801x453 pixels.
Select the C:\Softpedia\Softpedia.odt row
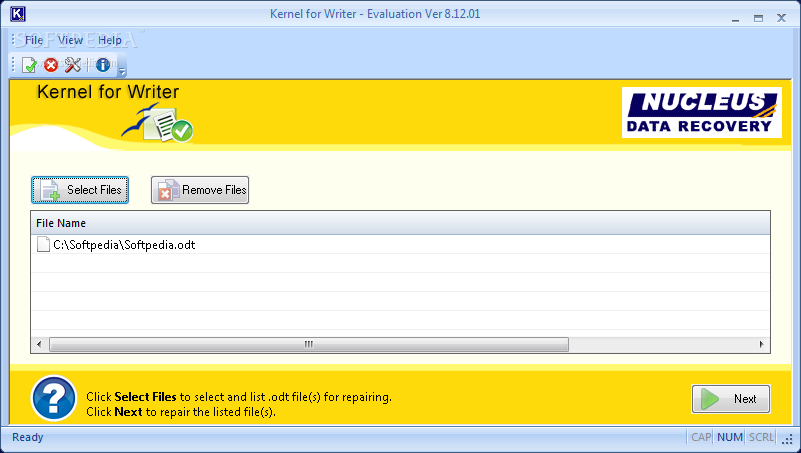click(400, 245)
